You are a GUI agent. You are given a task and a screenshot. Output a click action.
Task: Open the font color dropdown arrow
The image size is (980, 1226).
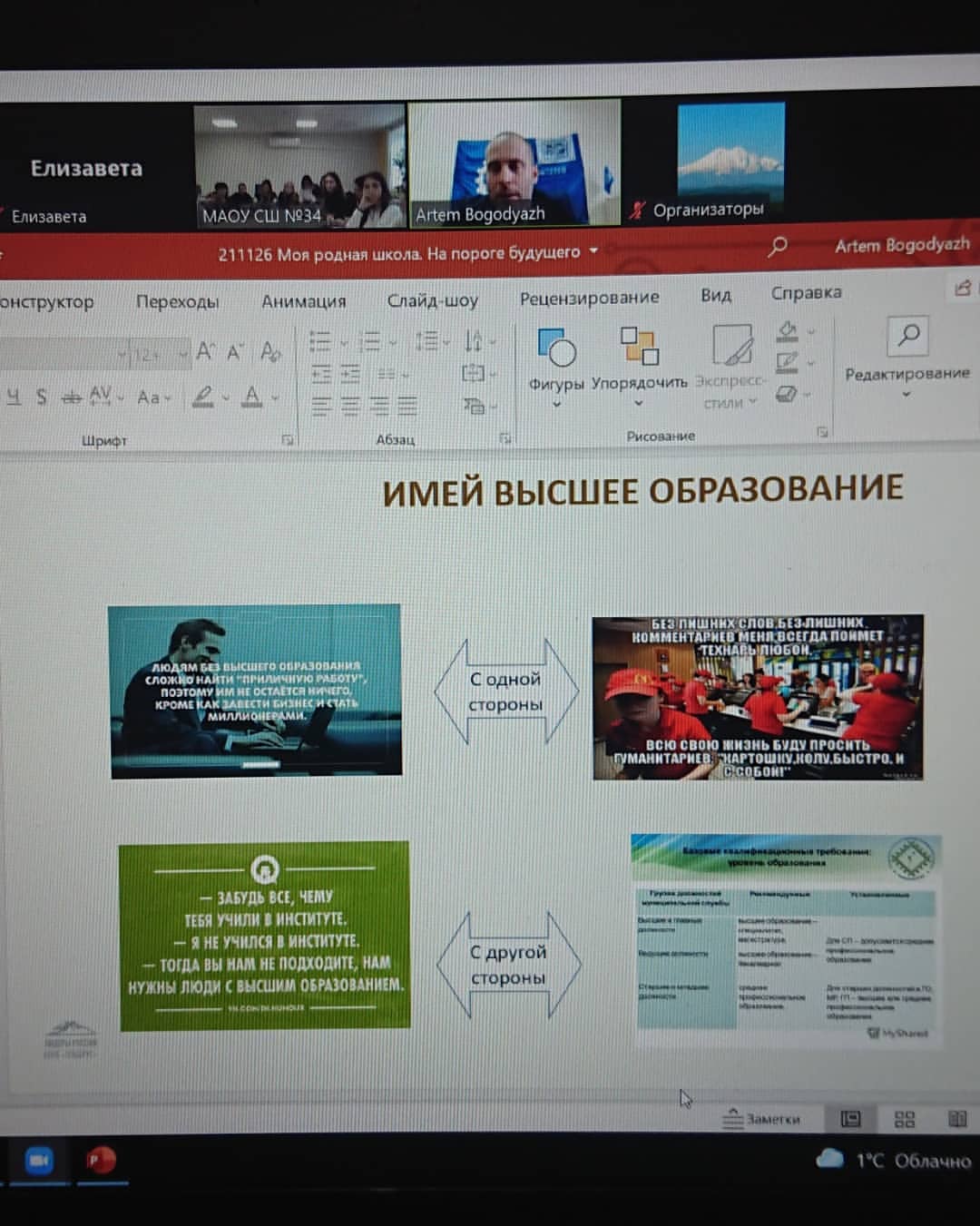coord(275,397)
